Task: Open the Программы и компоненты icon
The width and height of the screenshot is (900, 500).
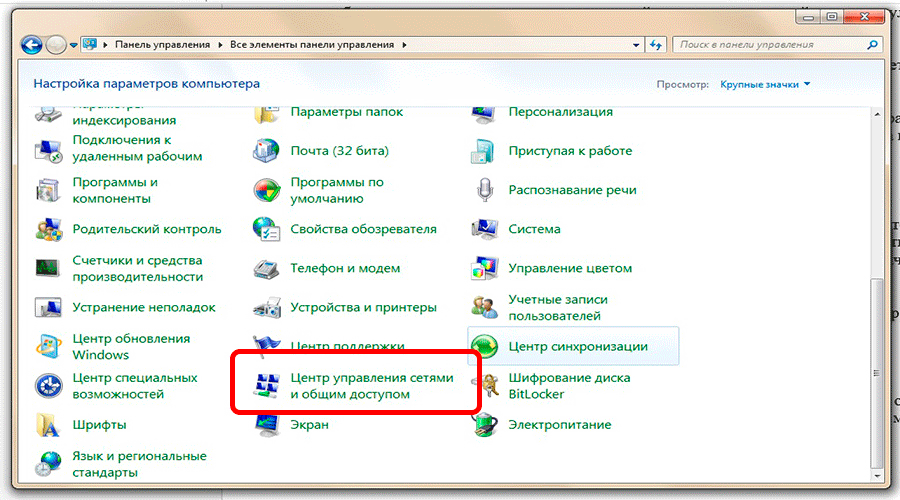Action: click(48, 190)
